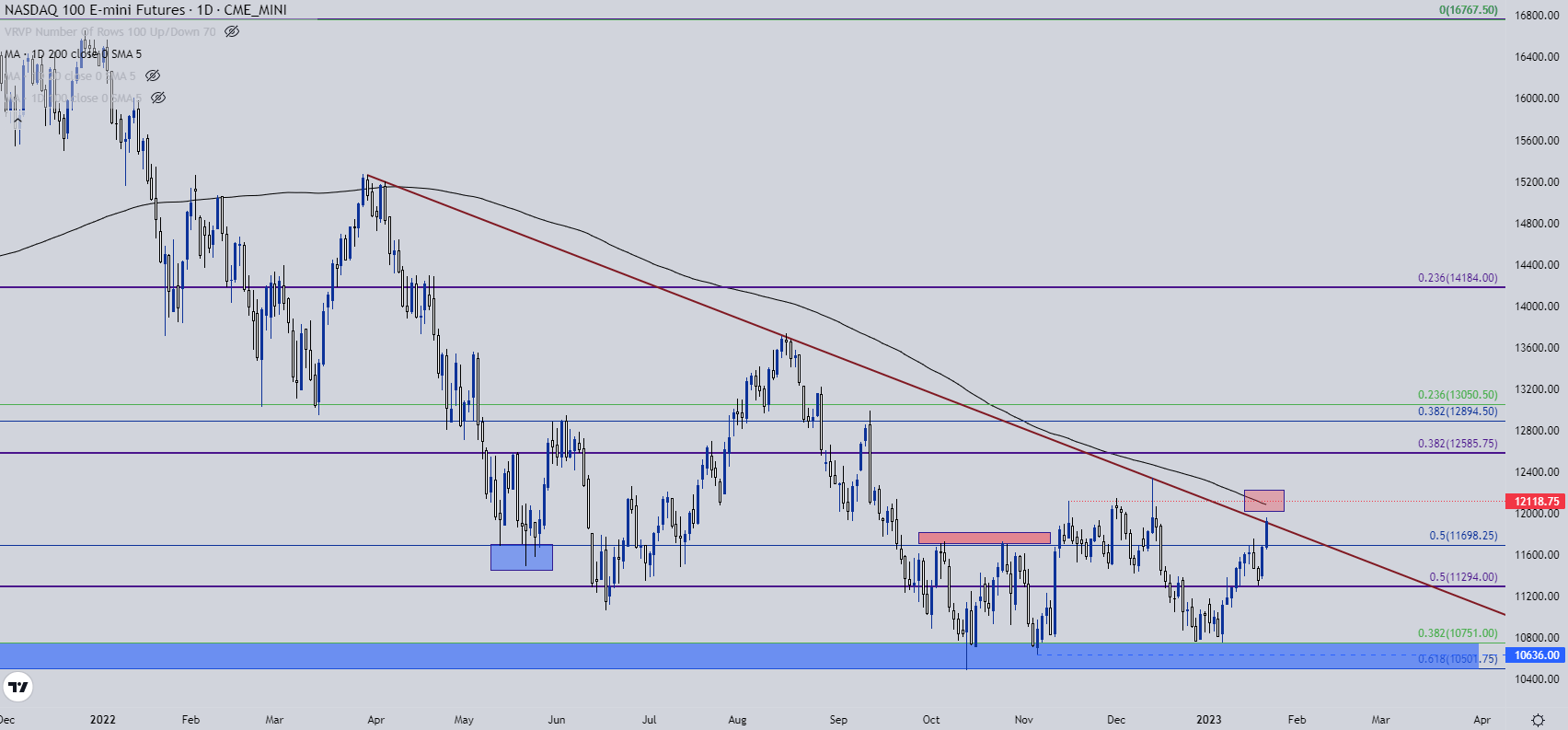Image resolution: width=1568 pixels, height=730 pixels.
Task: Select the small red rectangle near 12118.75
Action: [x=1263, y=501]
